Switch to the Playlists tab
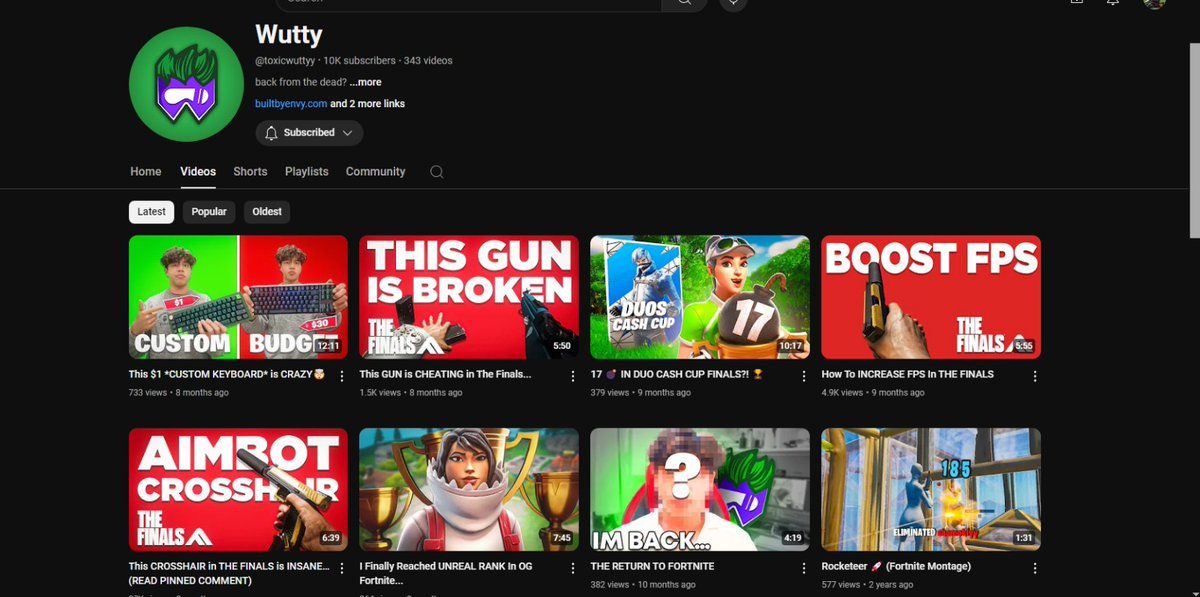 point(306,172)
